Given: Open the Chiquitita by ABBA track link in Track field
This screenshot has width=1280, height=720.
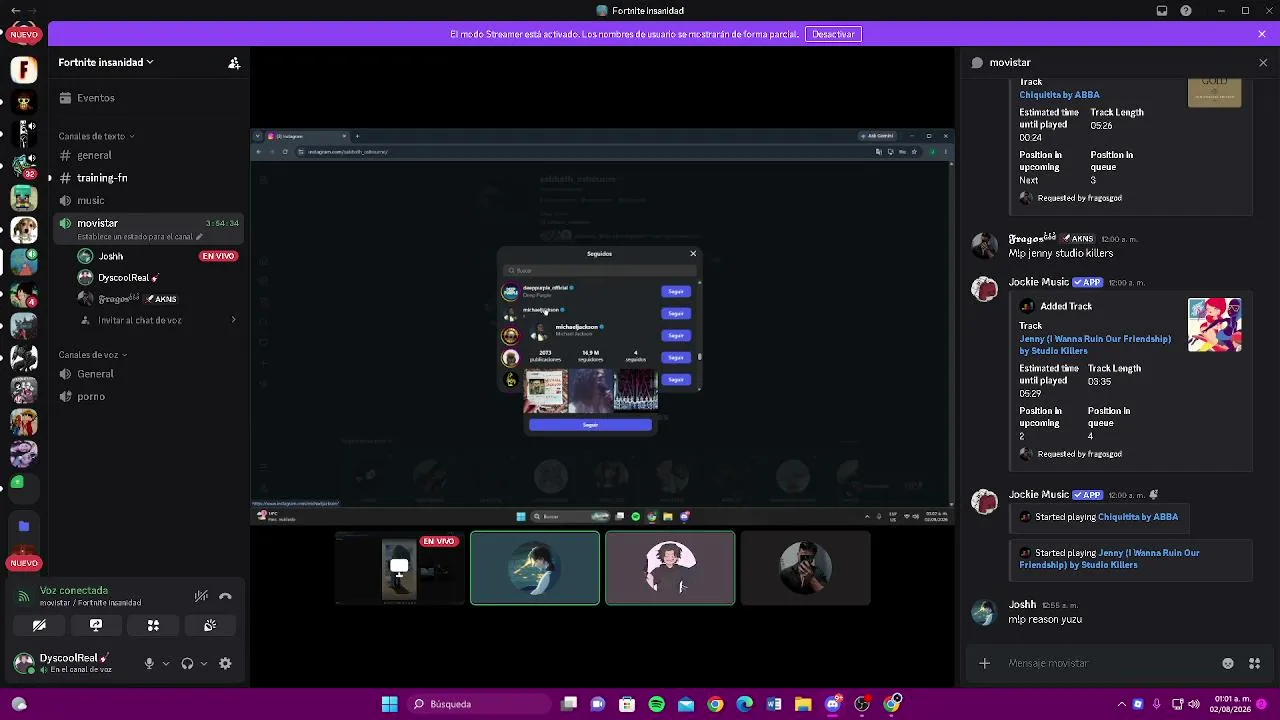Looking at the screenshot, I should [x=1059, y=95].
